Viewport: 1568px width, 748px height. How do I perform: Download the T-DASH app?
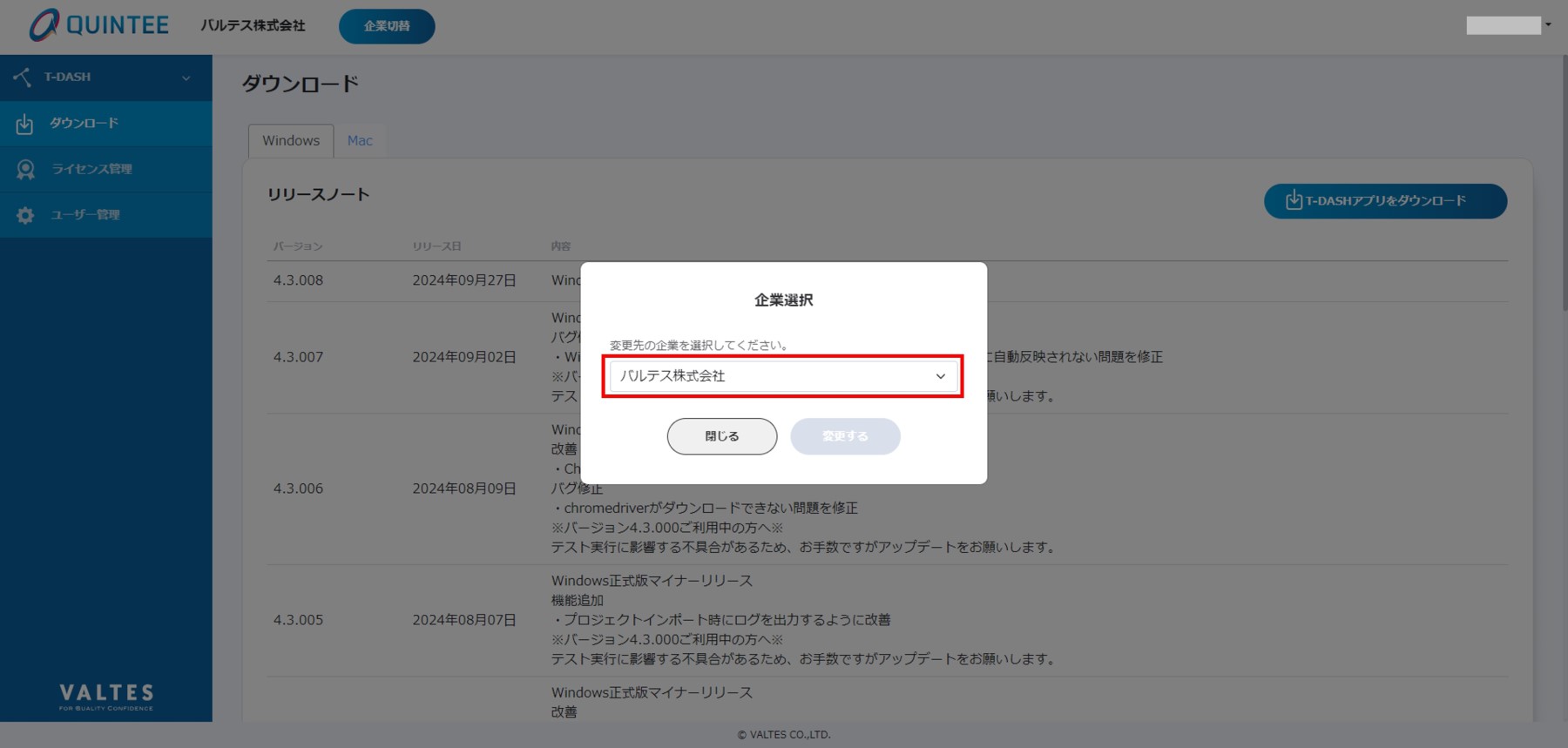pos(1385,201)
